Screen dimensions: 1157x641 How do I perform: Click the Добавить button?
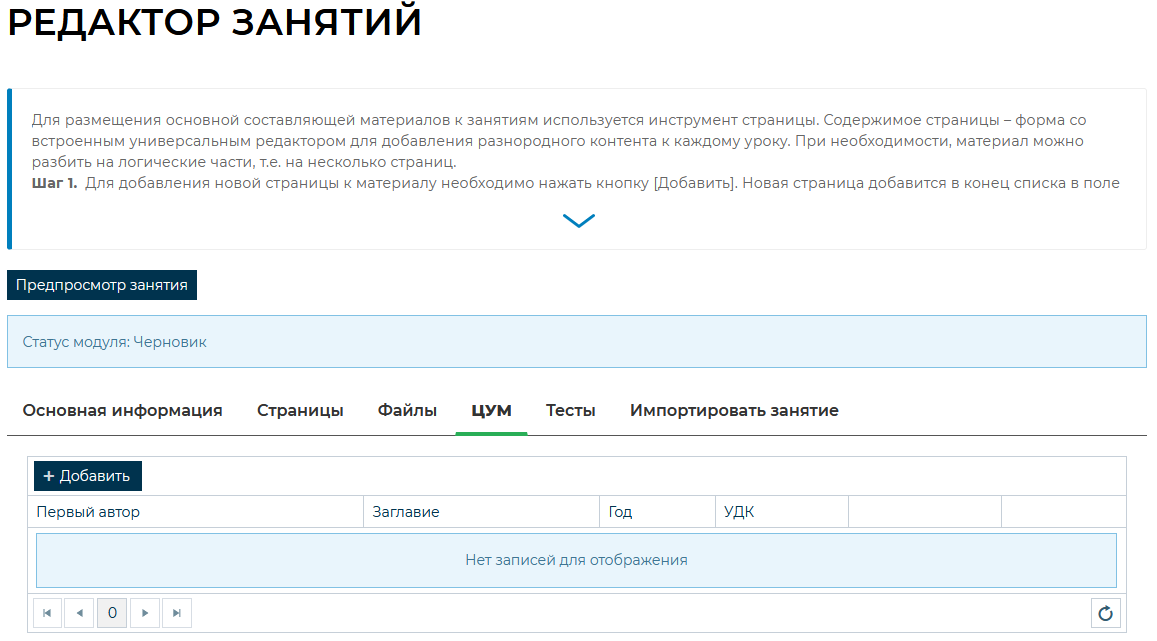coord(88,476)
